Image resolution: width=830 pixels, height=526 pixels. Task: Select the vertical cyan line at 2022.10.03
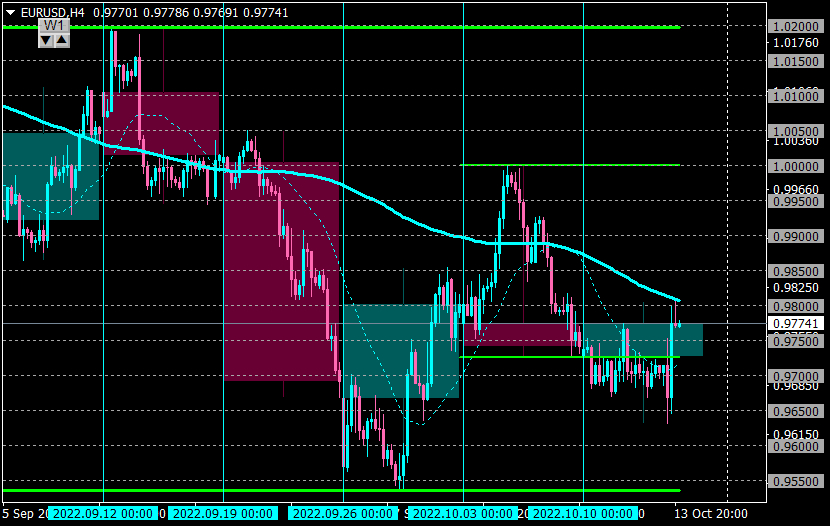[x=463, y=252]
